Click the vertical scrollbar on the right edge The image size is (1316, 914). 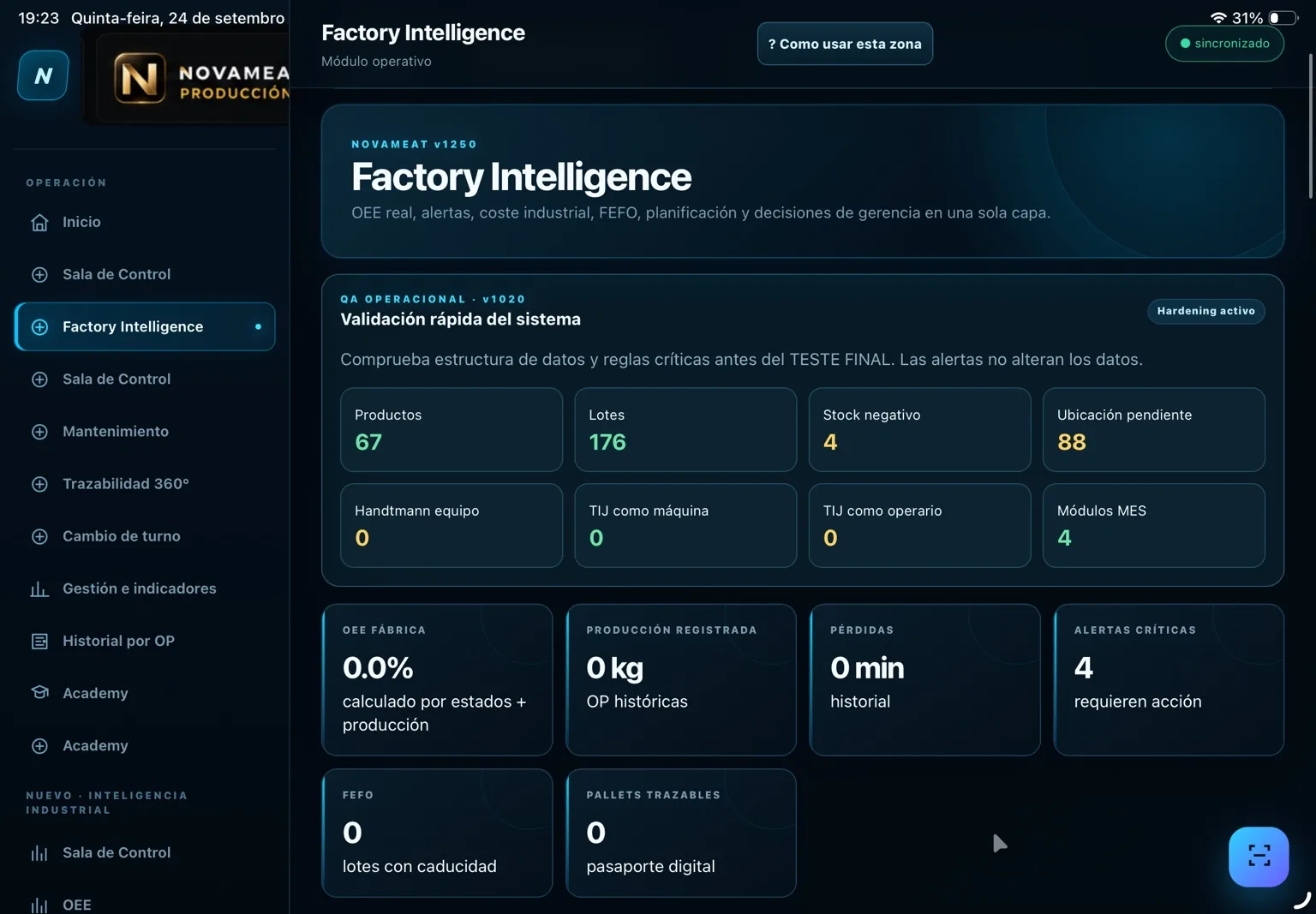1311,126
